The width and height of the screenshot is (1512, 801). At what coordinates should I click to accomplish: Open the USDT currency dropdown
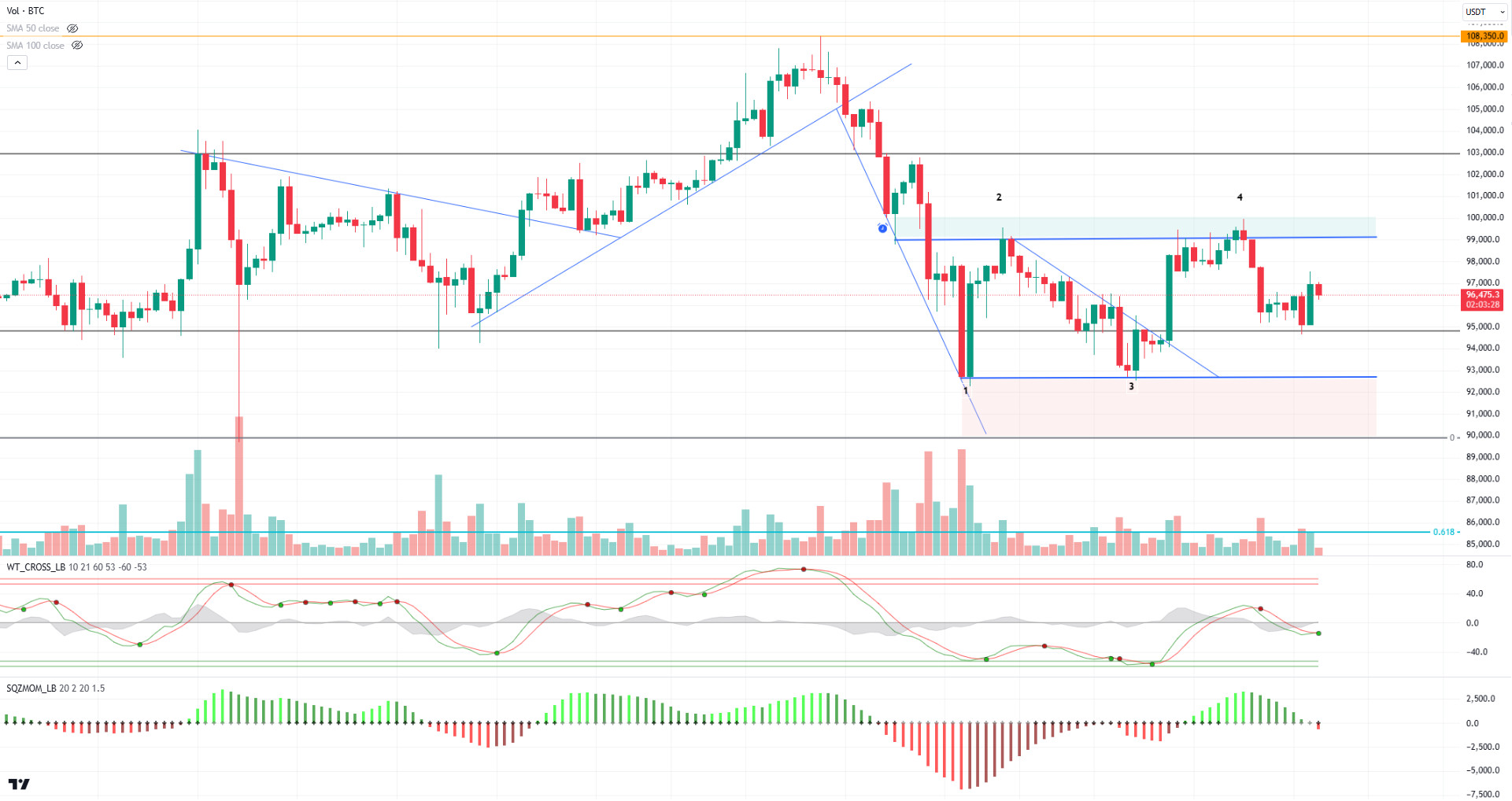1484,12
